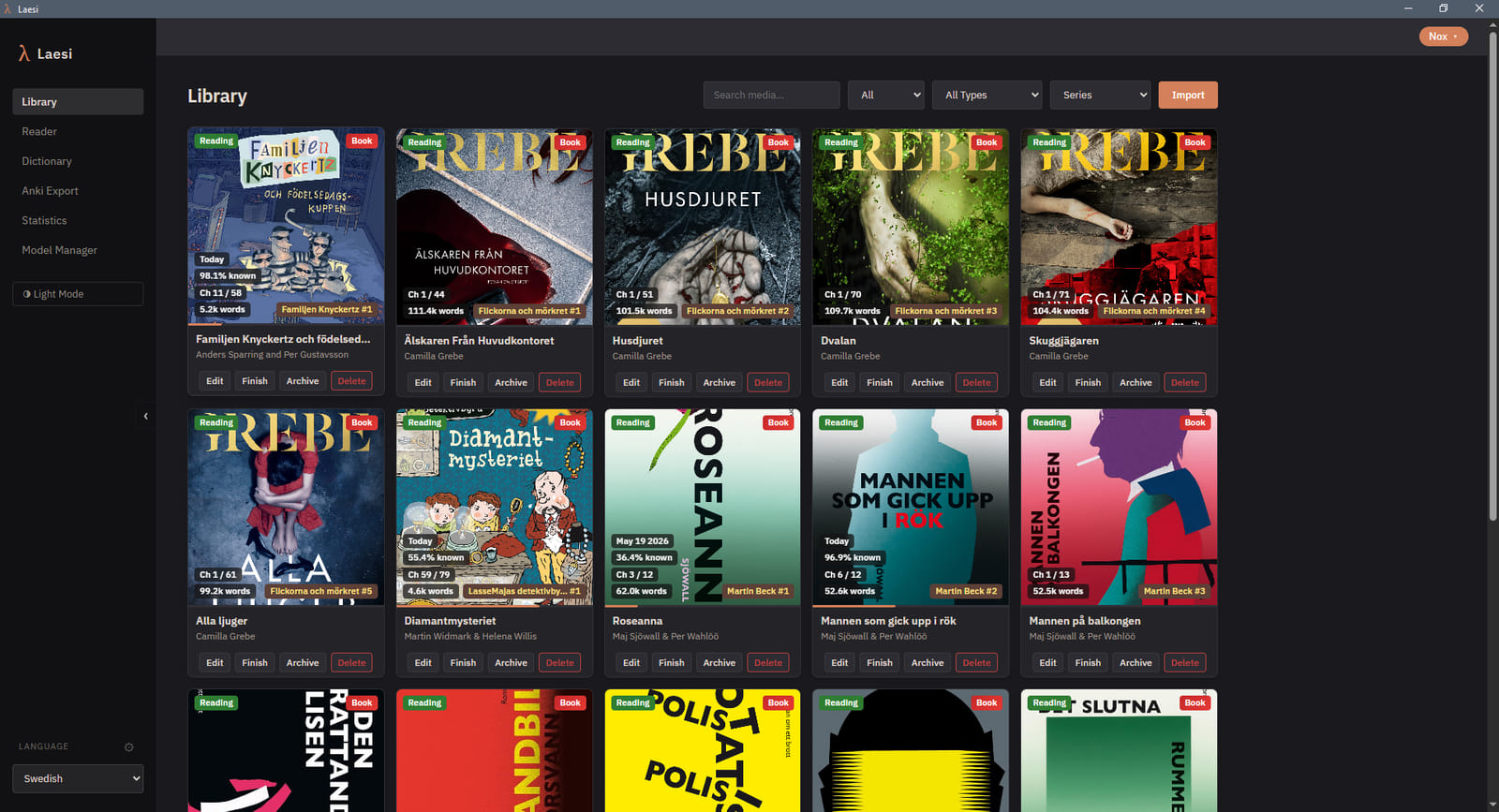Click the Dvalan title text
The height and width of the screenshot is (812, 1499).
click(x=839, y=341)
